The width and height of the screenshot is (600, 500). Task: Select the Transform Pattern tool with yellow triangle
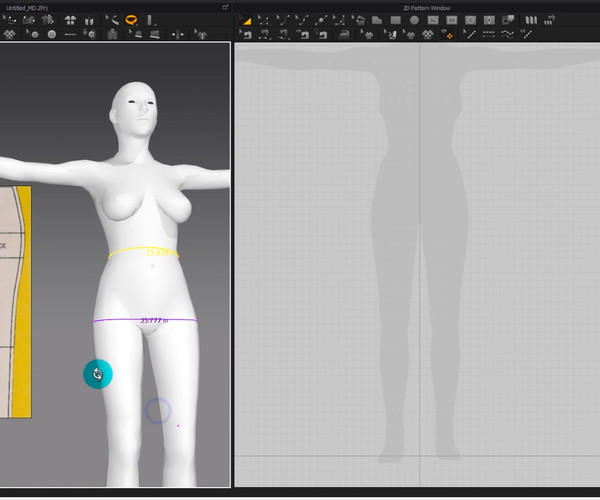[245, 20]
